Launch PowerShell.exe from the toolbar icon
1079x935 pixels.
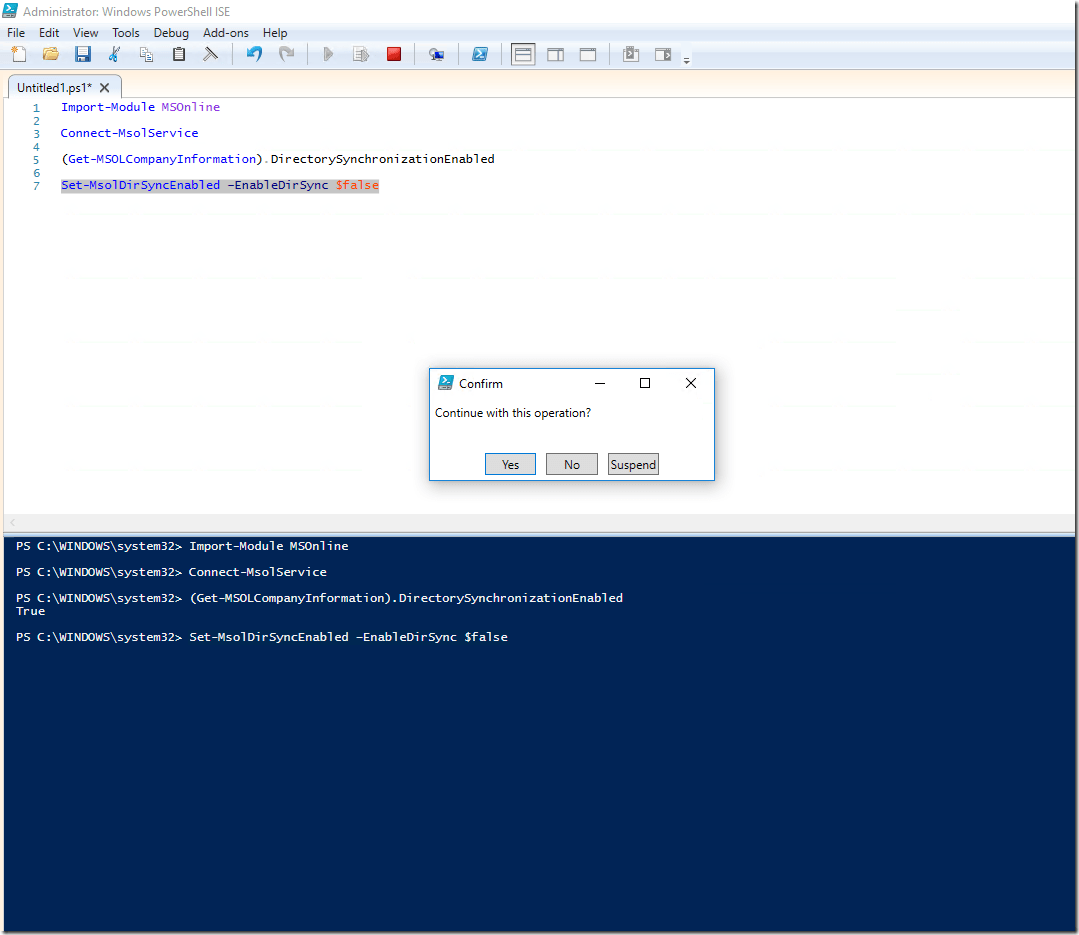tap(480, 54)
